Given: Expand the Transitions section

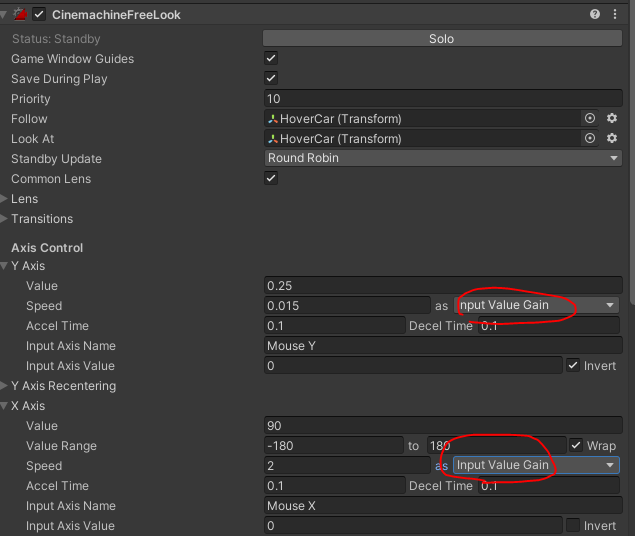Looking at the screenshot, I should [x=4, y=219].
